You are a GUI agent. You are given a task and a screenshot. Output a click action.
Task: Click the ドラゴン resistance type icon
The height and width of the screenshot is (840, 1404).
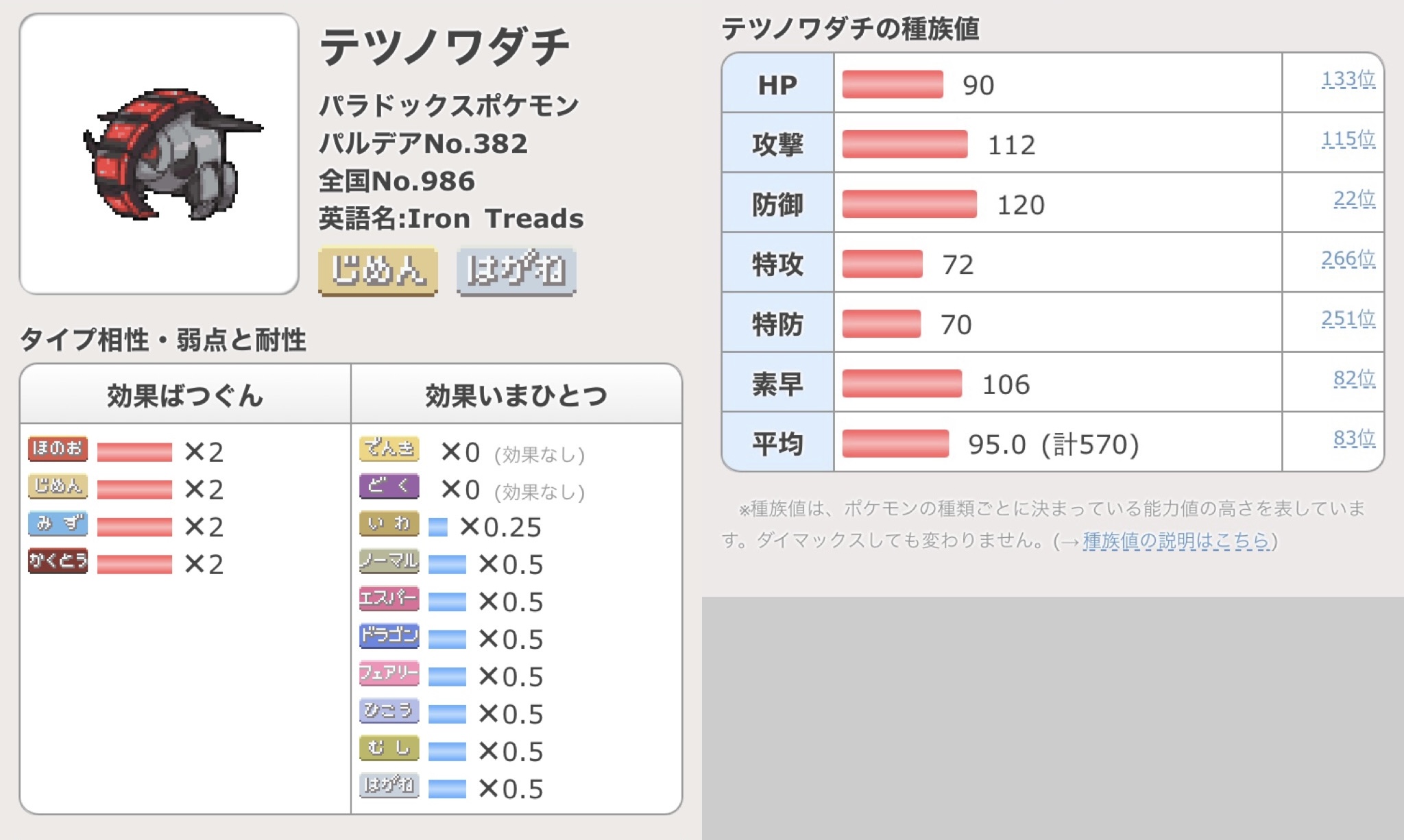pos(389,636)
